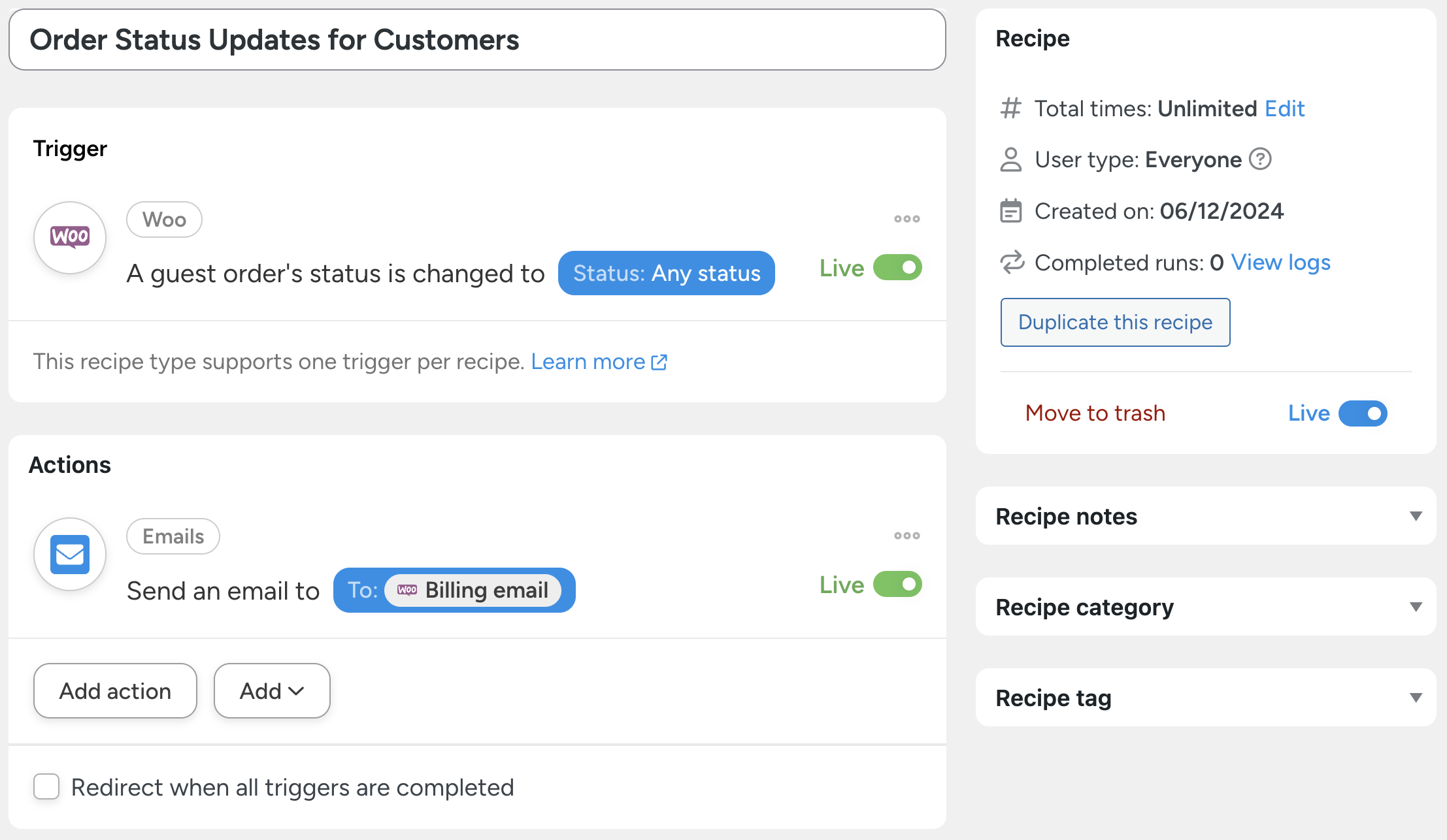Toggle the trigger's green Live switch
The height and width of the screenshot is (840, 1447).
point(897,268)
